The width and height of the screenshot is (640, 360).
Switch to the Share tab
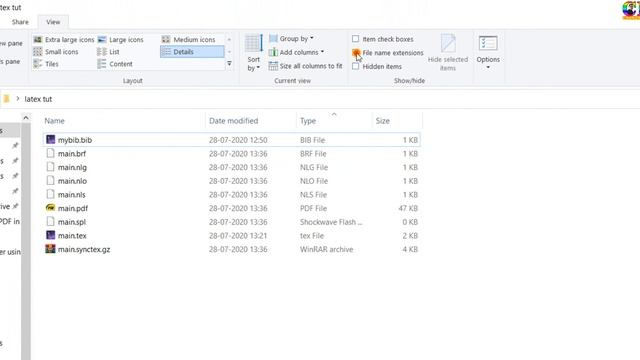(20, 22)
